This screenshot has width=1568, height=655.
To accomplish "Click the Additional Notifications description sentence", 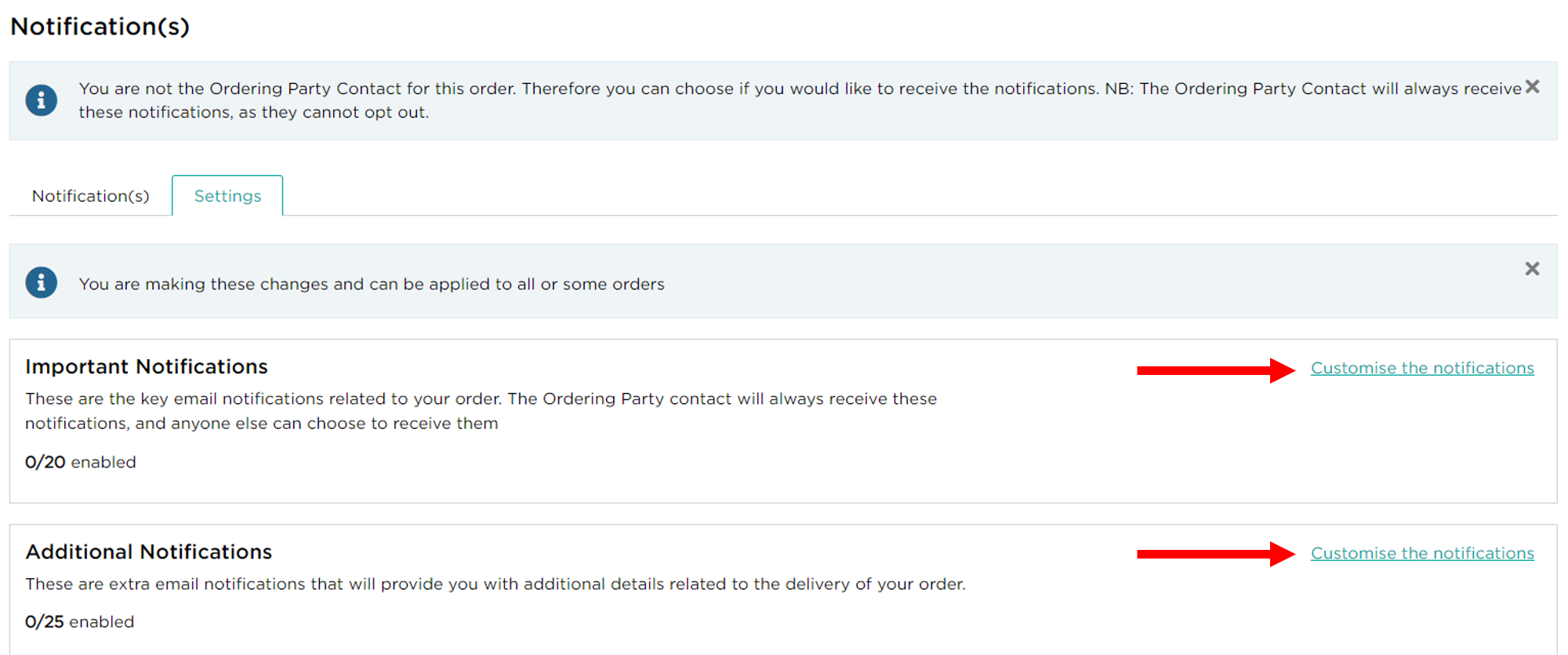I will pyautogui.click(x=495, y=584).
